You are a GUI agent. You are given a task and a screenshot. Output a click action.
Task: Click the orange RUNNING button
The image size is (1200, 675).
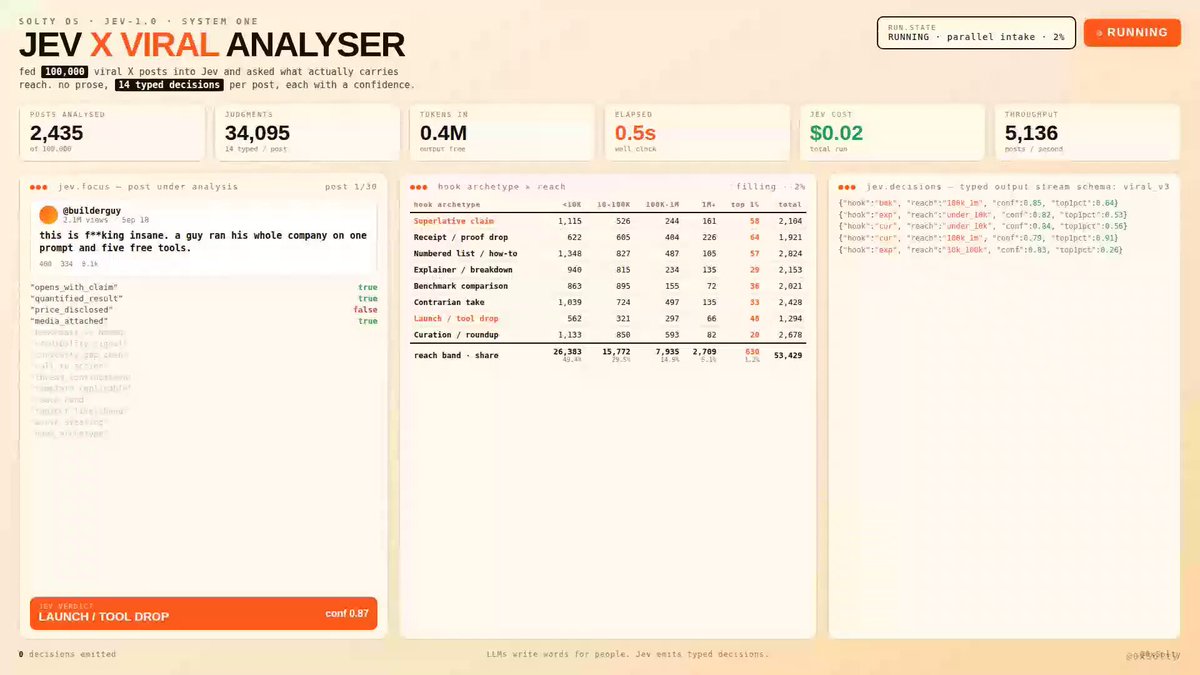pyautogui.click(x=1132, y=33)
